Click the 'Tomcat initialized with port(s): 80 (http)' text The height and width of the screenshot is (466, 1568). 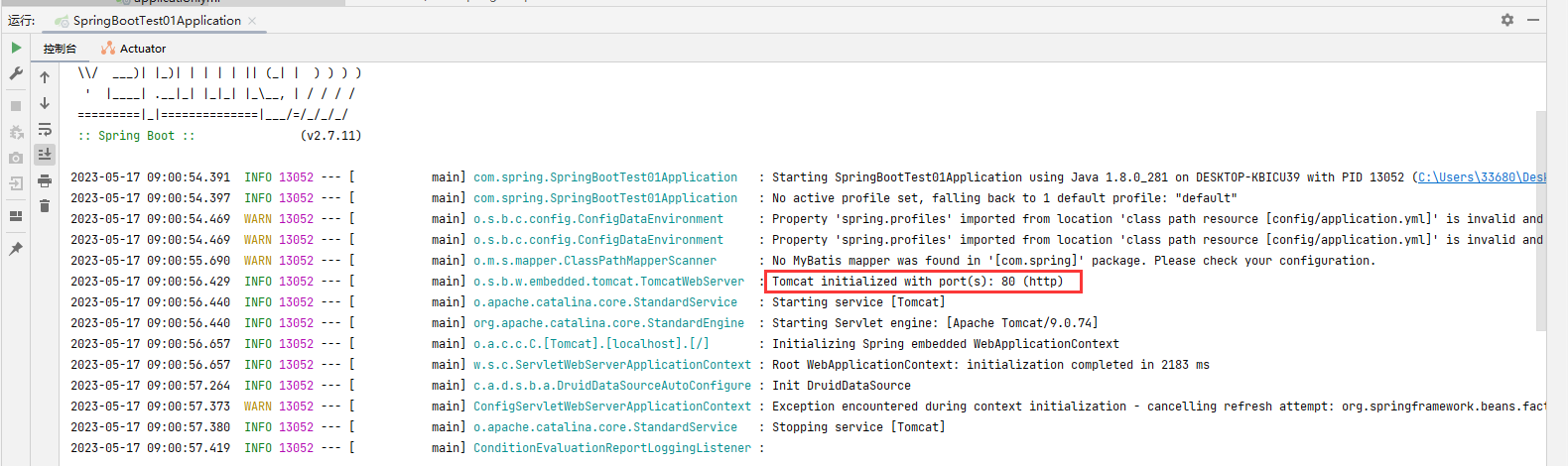tap(918, 282)
